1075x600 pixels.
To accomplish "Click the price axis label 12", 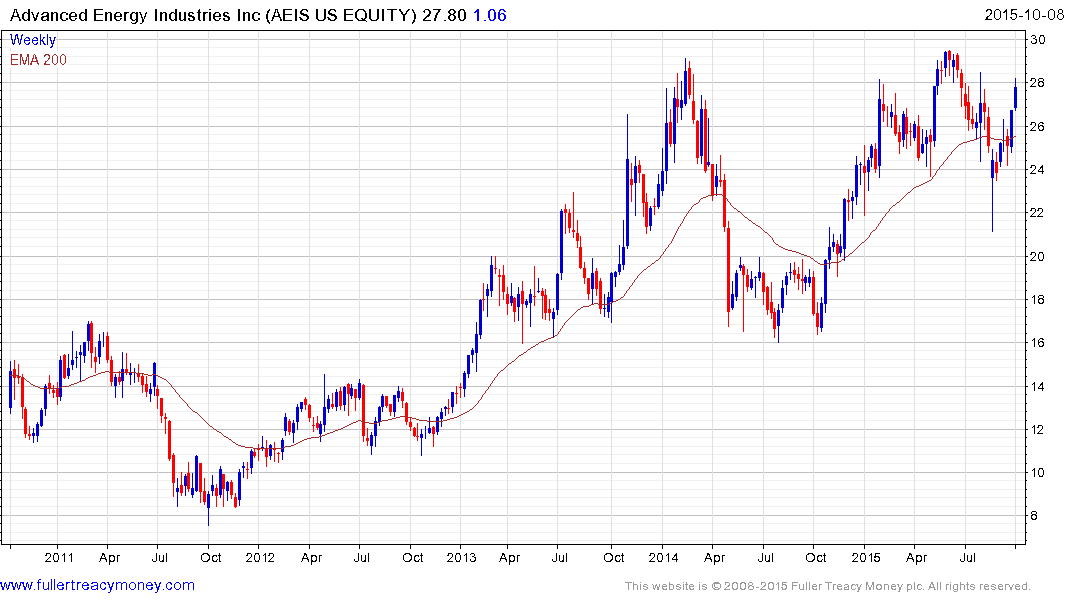I will tap(1038, 429).
